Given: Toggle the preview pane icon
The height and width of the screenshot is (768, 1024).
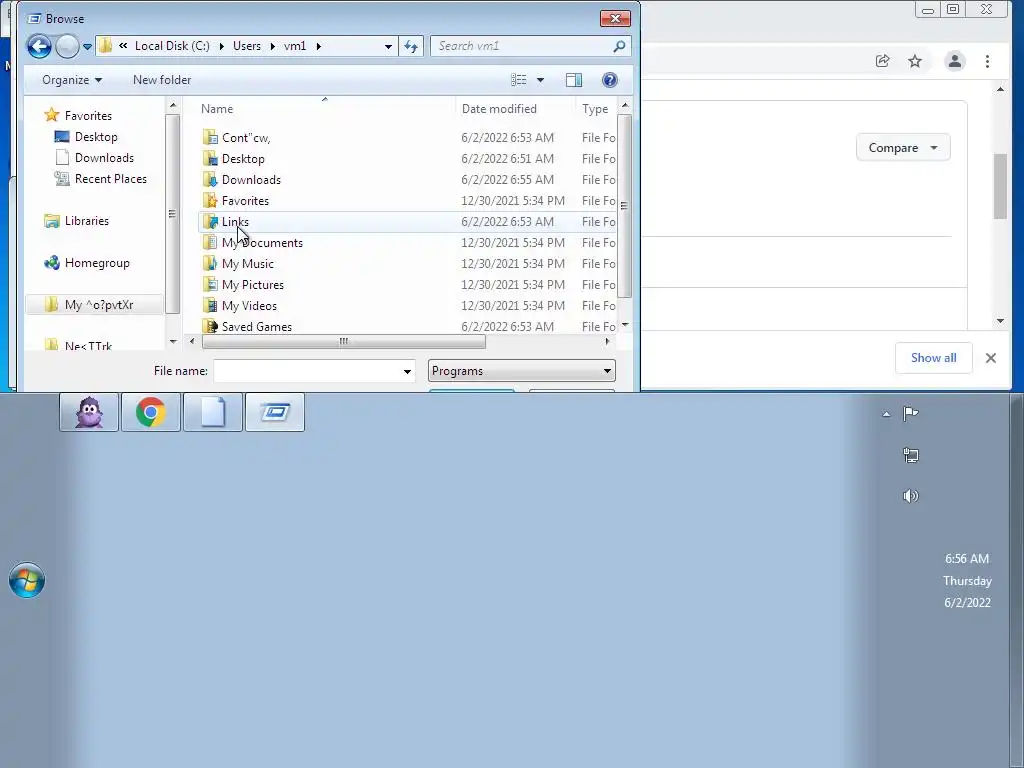Looking at the screenshot, I should coord(573,80).
